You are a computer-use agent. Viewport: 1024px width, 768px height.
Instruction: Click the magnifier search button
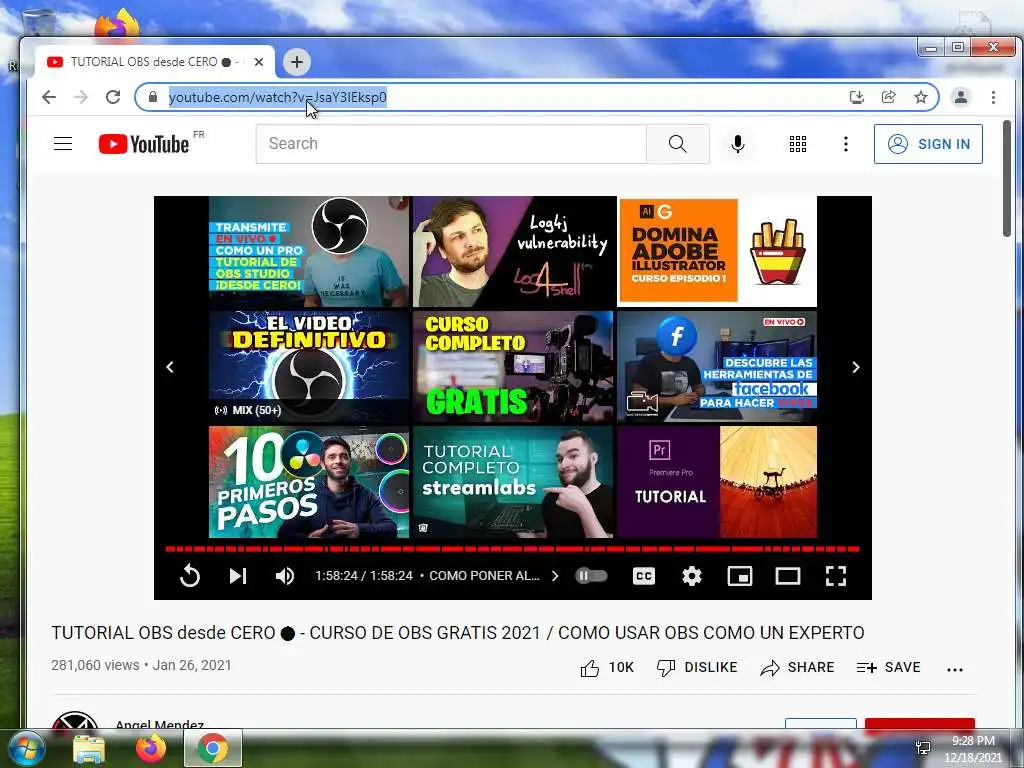tap(678, 144)
